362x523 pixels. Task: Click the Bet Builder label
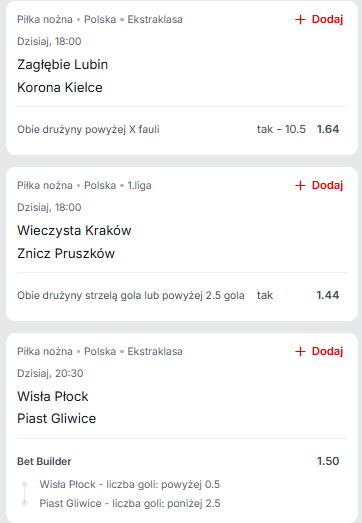[44, 461]
